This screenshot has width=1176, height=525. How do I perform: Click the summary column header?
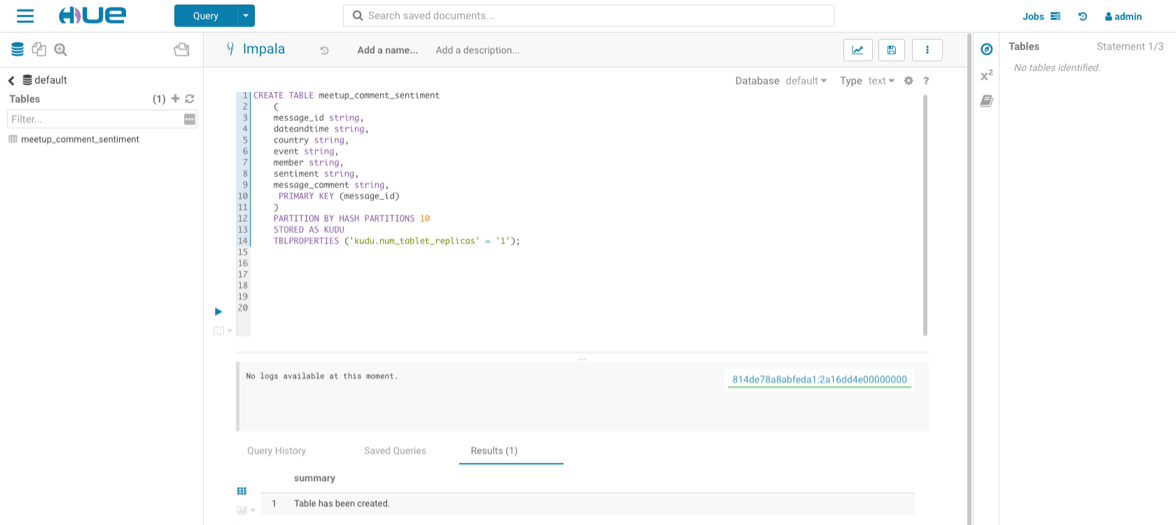pyautogui.click(x=314, y=478)
